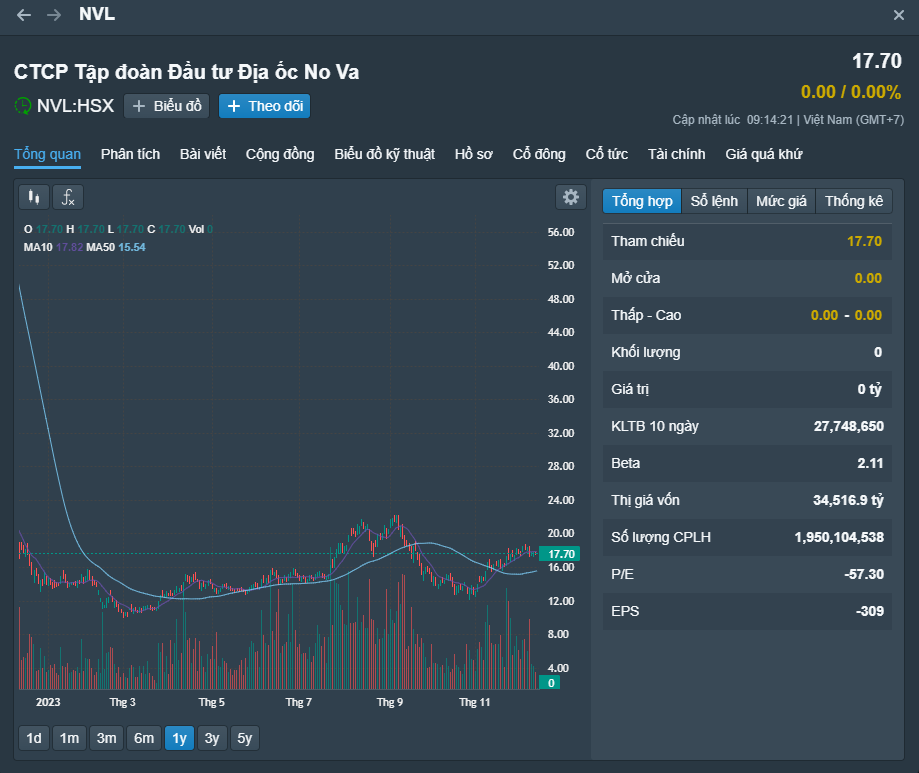The width and height of the screenshot is (919, 773).
Task: Open the Phân tích tab
Action: [x=130, y=154]
